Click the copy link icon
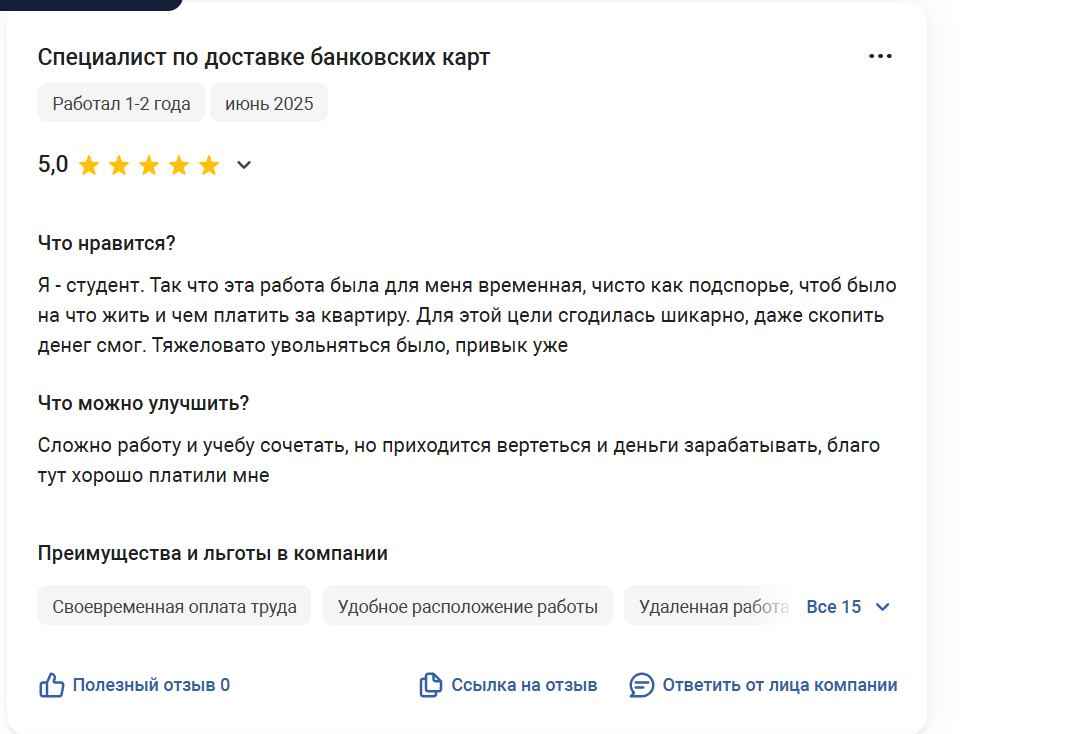Viewport: 1073px width, 734px height. click(x=430, y=685)
